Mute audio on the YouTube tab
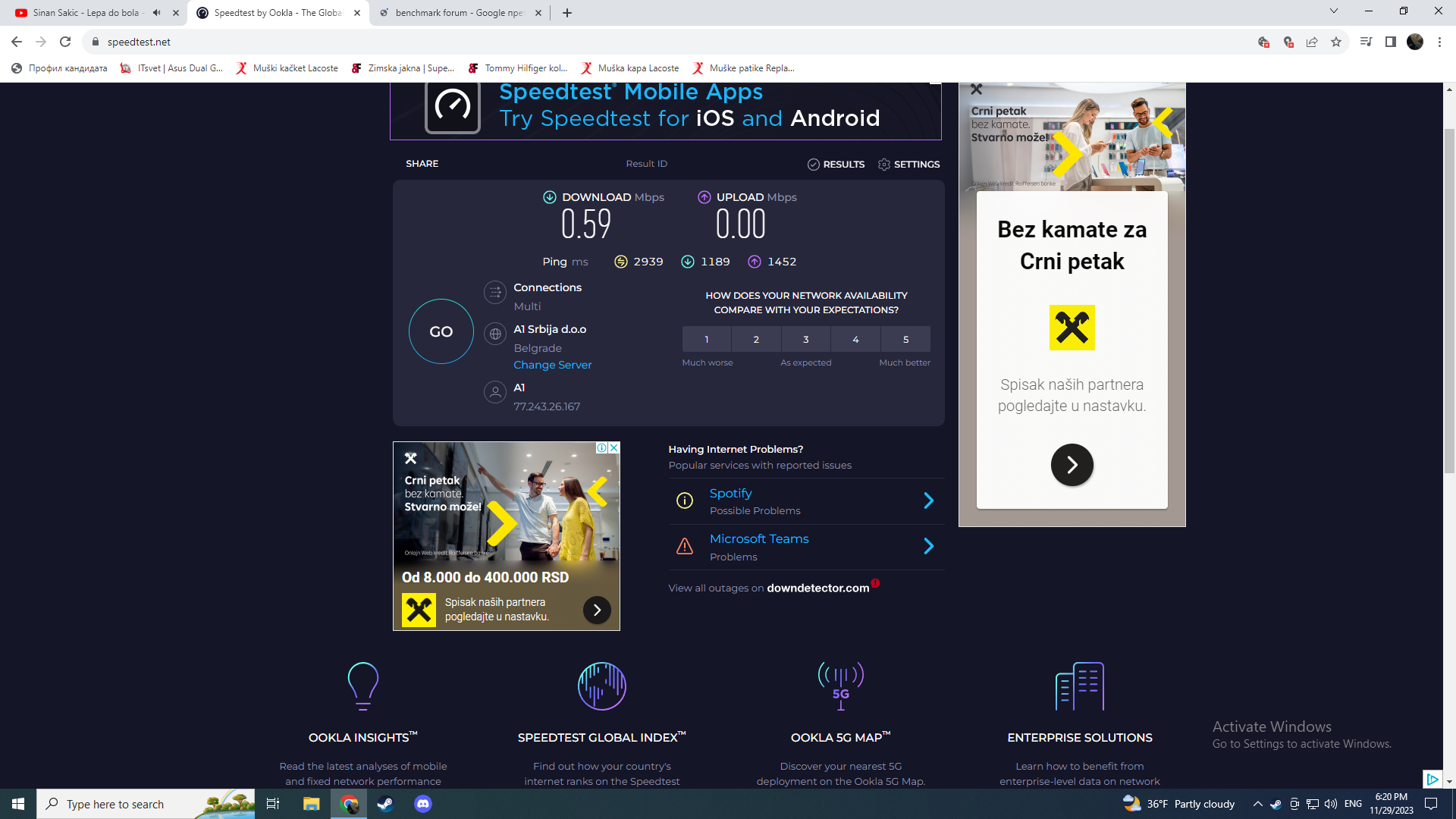This screenshot has width=1456, height=819. (157, 13)
